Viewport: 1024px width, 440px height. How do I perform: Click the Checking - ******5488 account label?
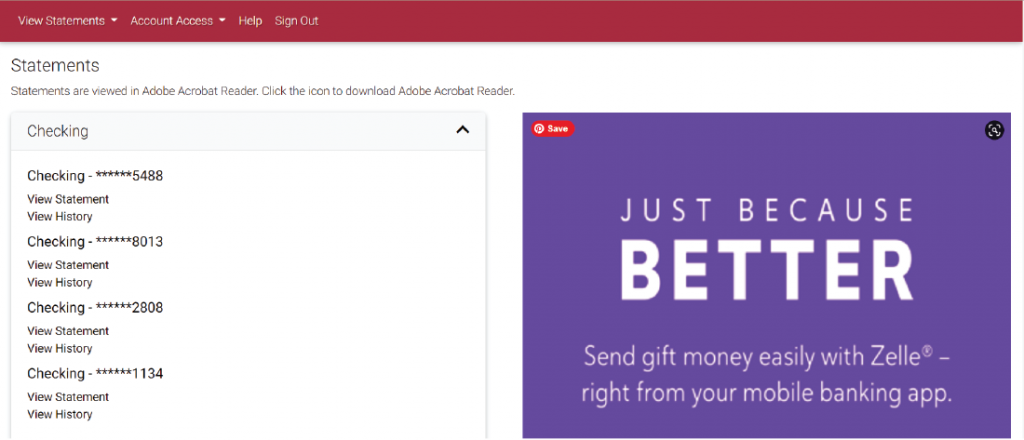pos(95,176)
